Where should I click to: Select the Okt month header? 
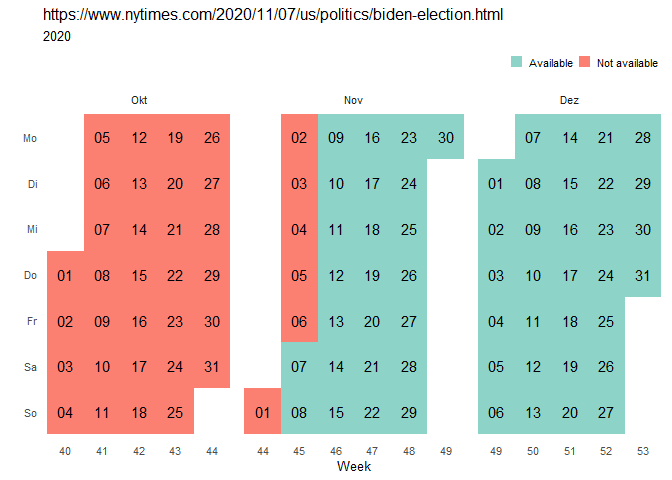[139, 101]
